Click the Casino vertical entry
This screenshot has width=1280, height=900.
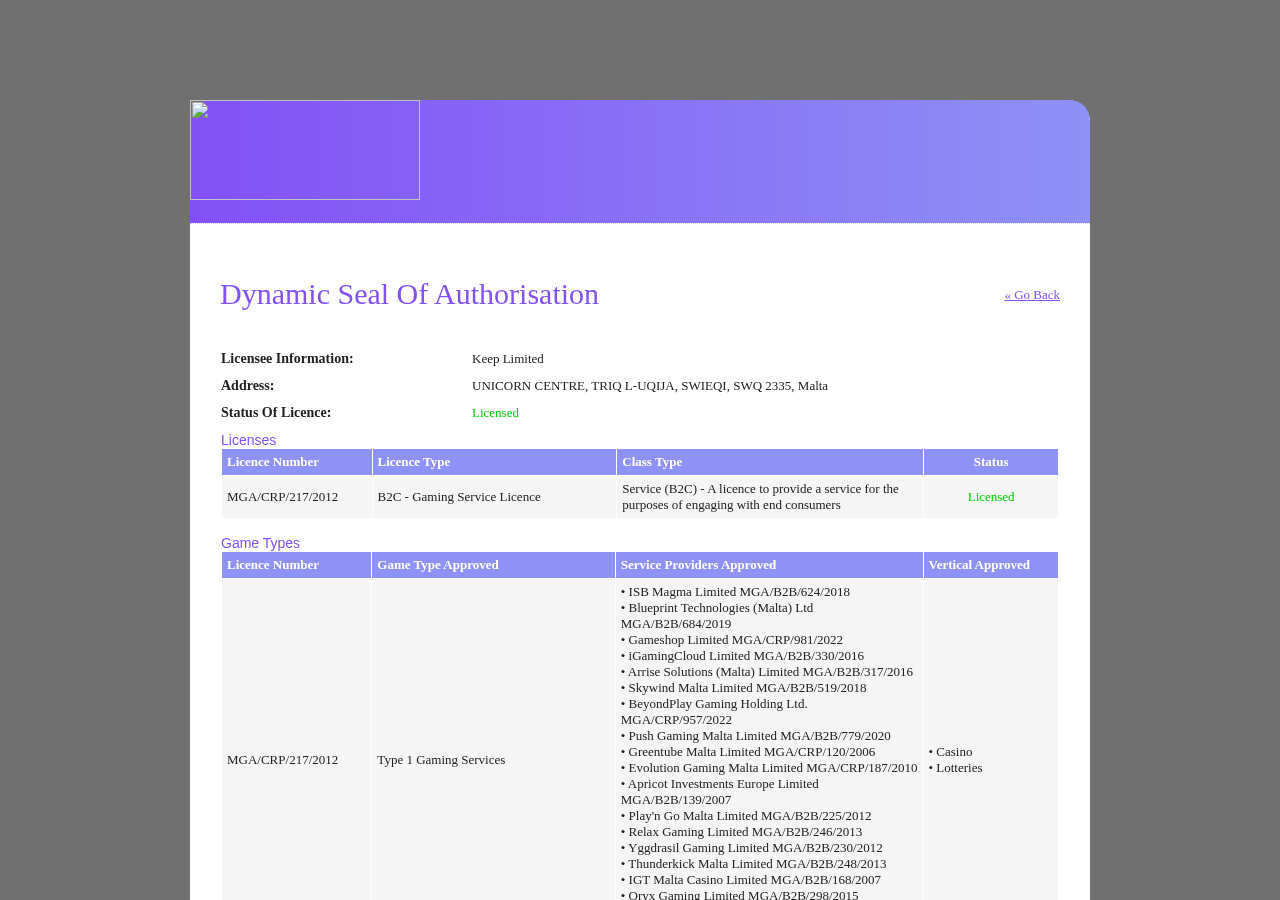(x=950, y=752)
